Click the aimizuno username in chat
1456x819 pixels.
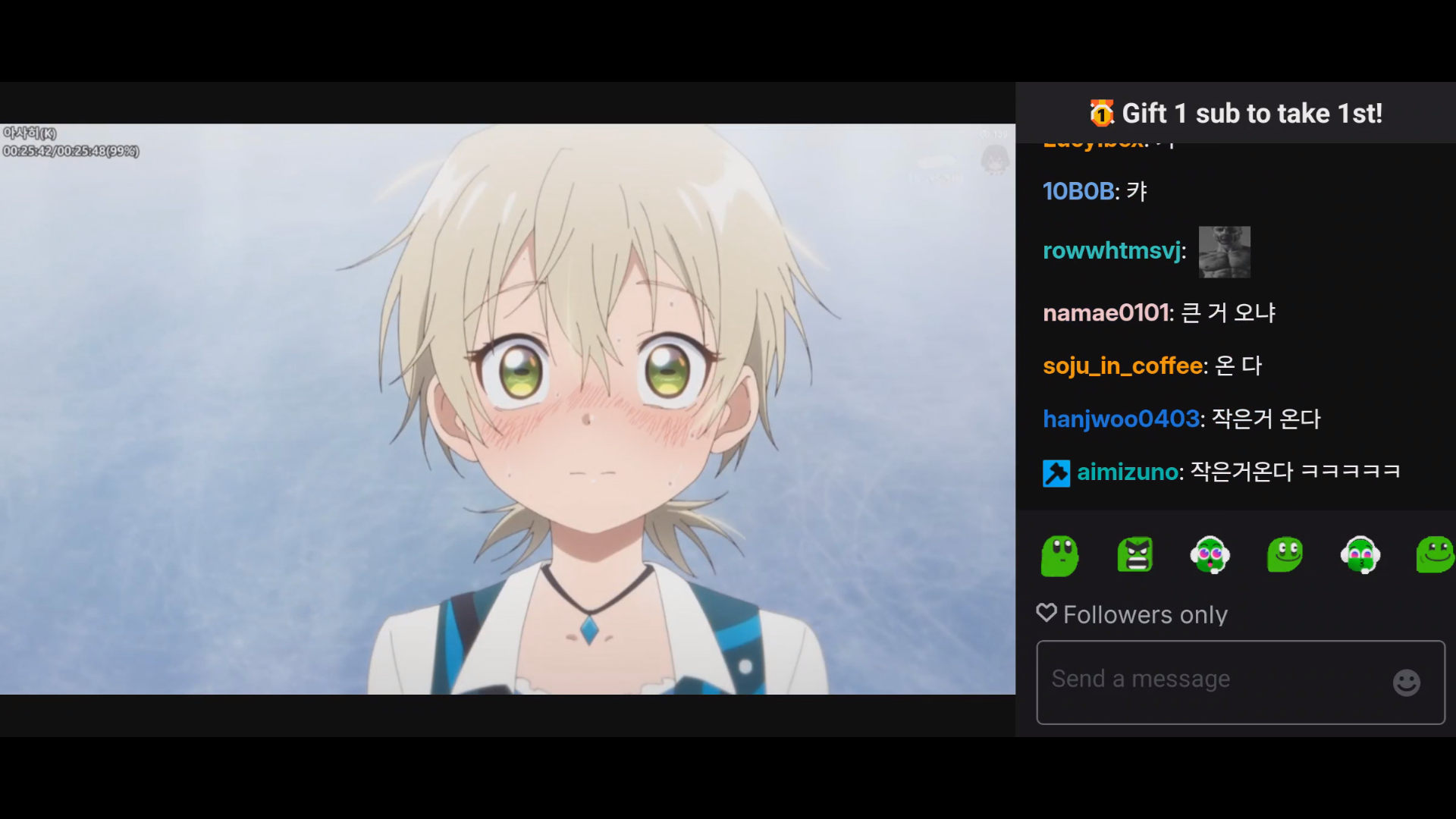coord(1128,472)
